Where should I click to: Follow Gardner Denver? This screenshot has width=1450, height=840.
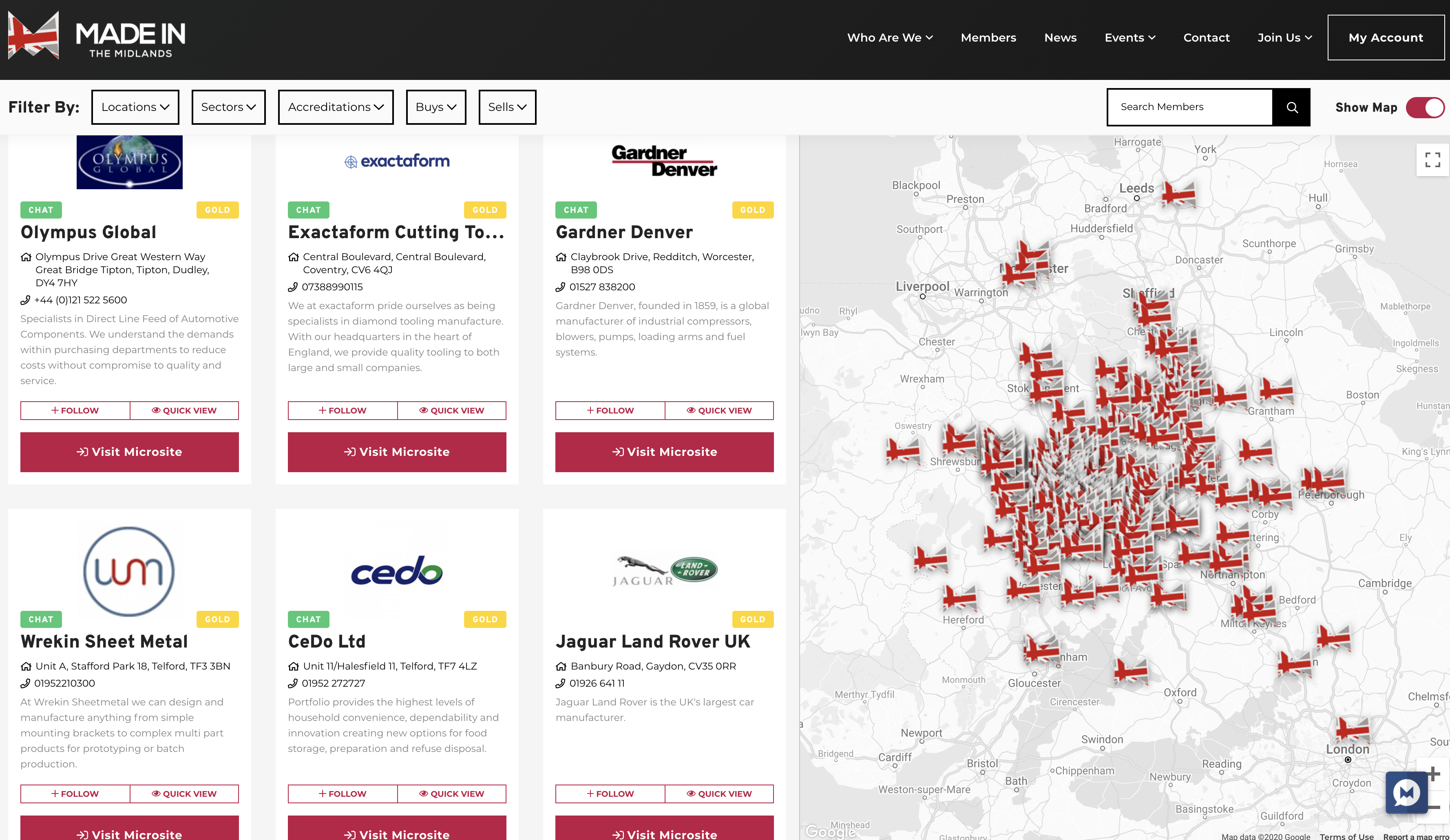pyautogui.click(x=610, y=410)
